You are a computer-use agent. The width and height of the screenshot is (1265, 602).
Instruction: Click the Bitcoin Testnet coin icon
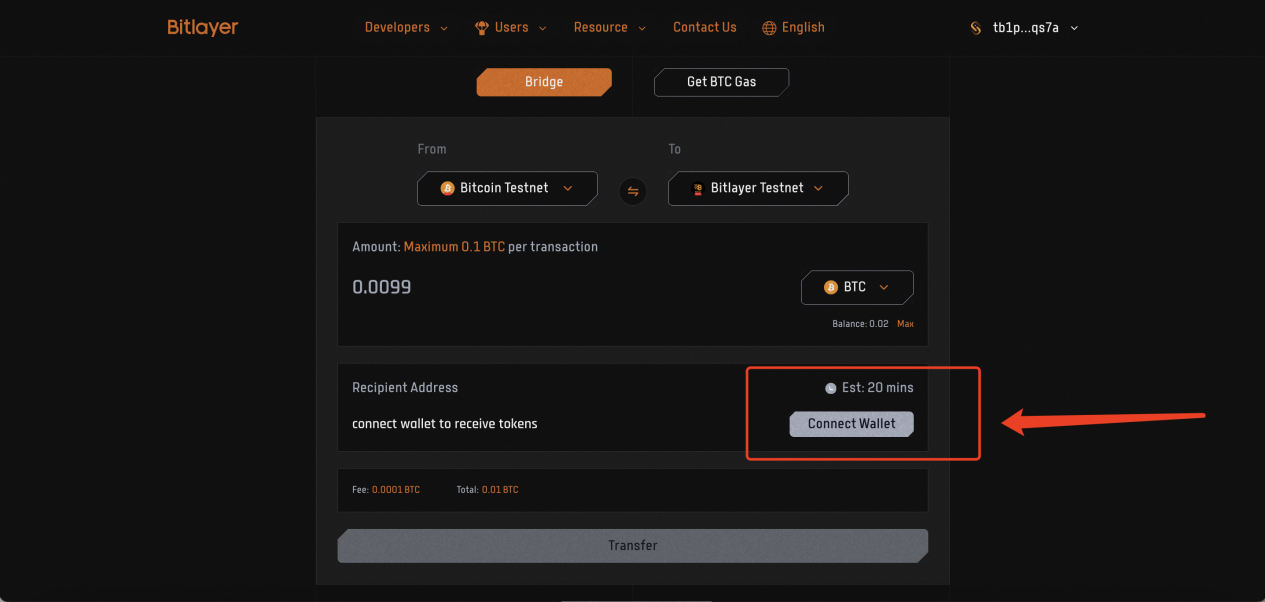point(447,188)
